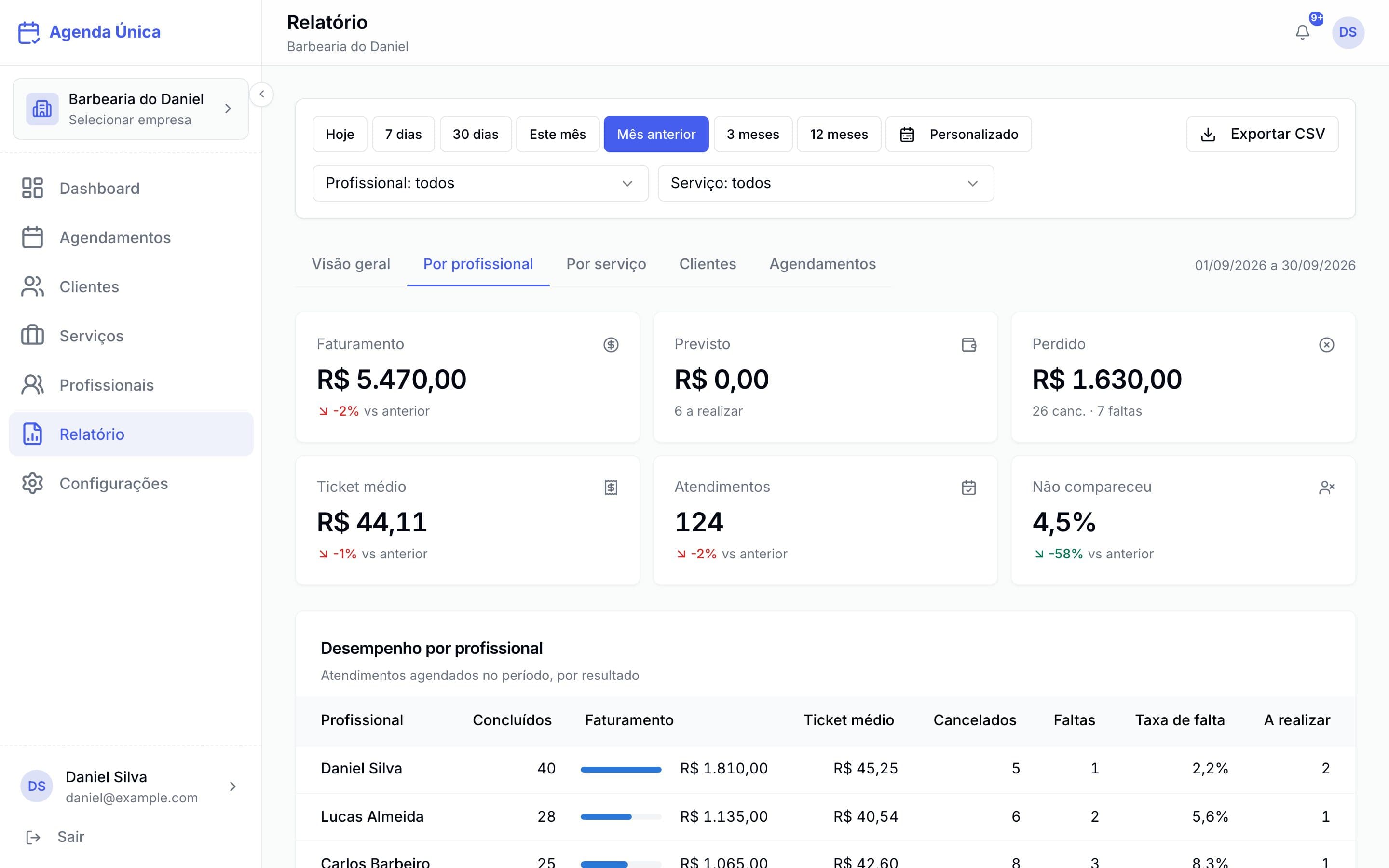Click the Sair logout icon
Viewport: 1389px width, 868px height.
point(33,837)
